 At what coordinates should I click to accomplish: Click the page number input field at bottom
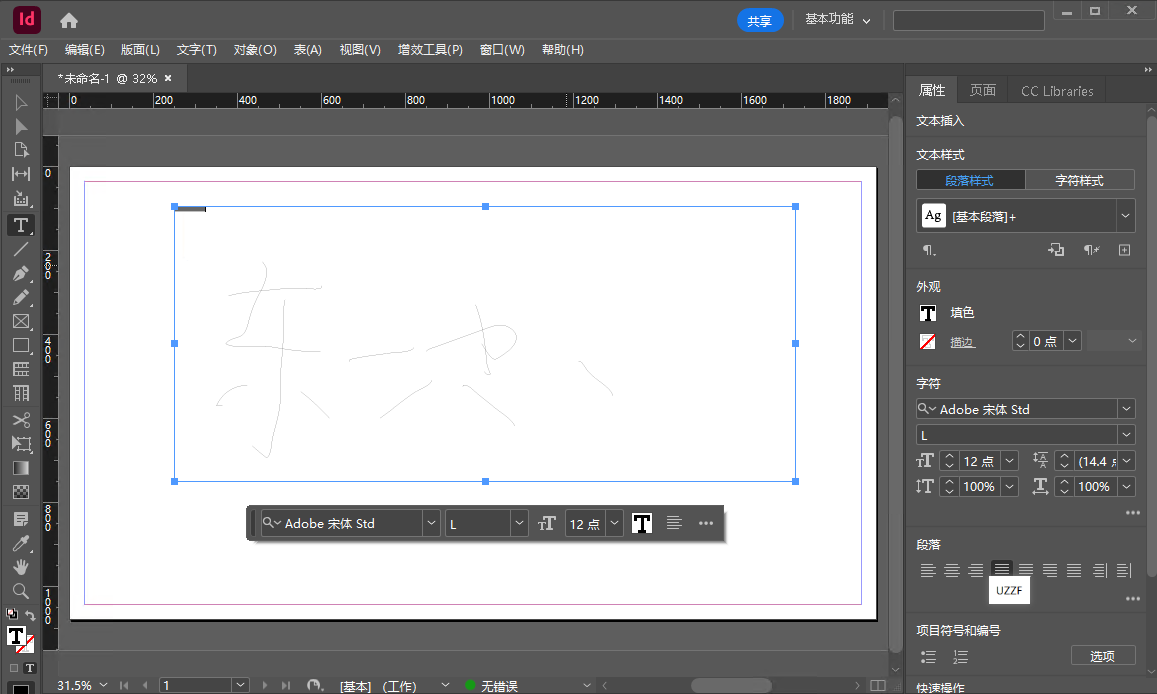click(197, 685)
